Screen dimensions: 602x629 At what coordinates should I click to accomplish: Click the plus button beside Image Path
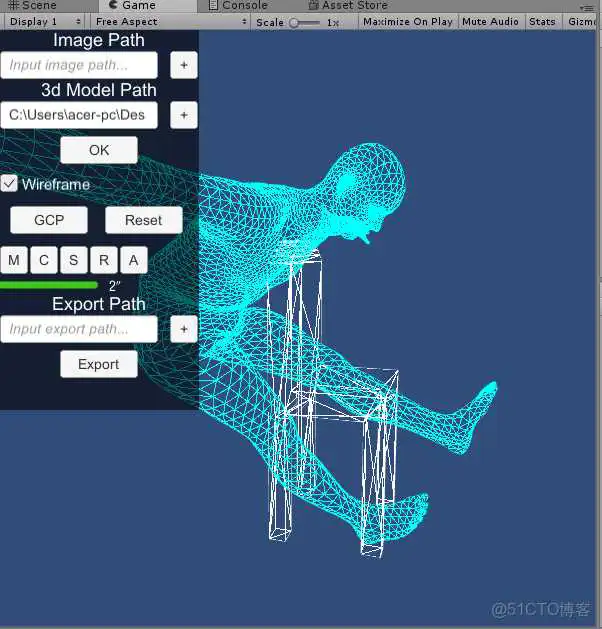[183, 65]
